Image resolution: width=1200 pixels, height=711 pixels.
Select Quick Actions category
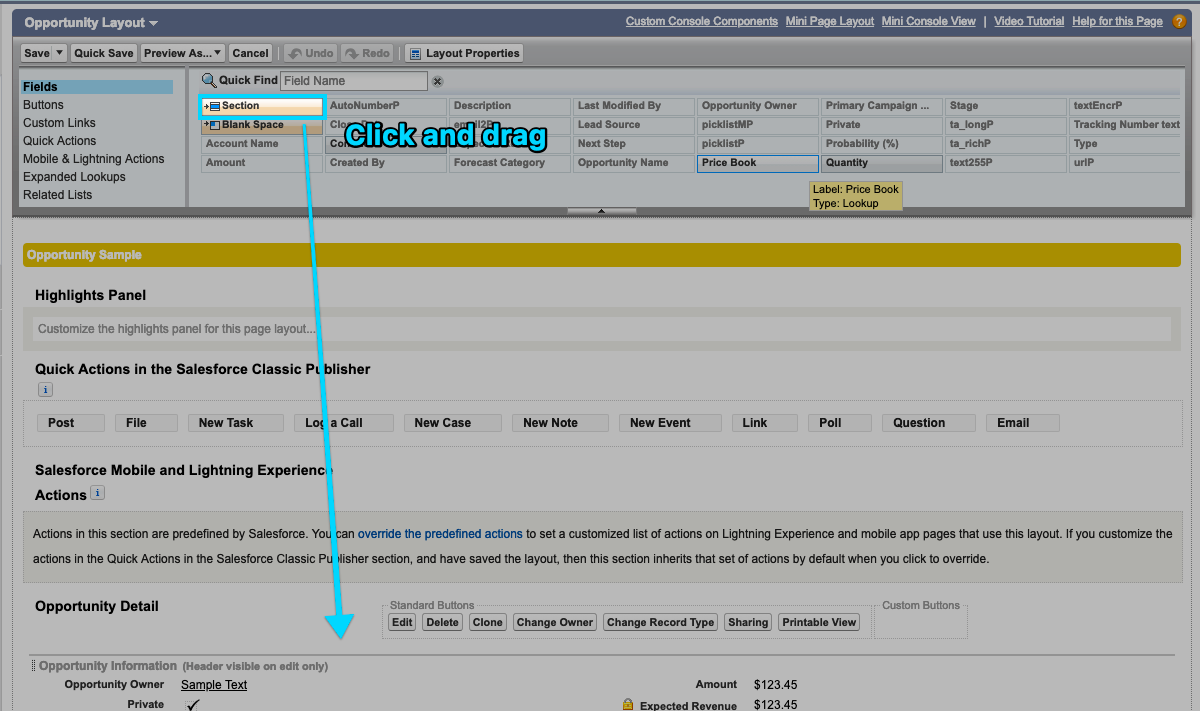click(x=60, y=141)
